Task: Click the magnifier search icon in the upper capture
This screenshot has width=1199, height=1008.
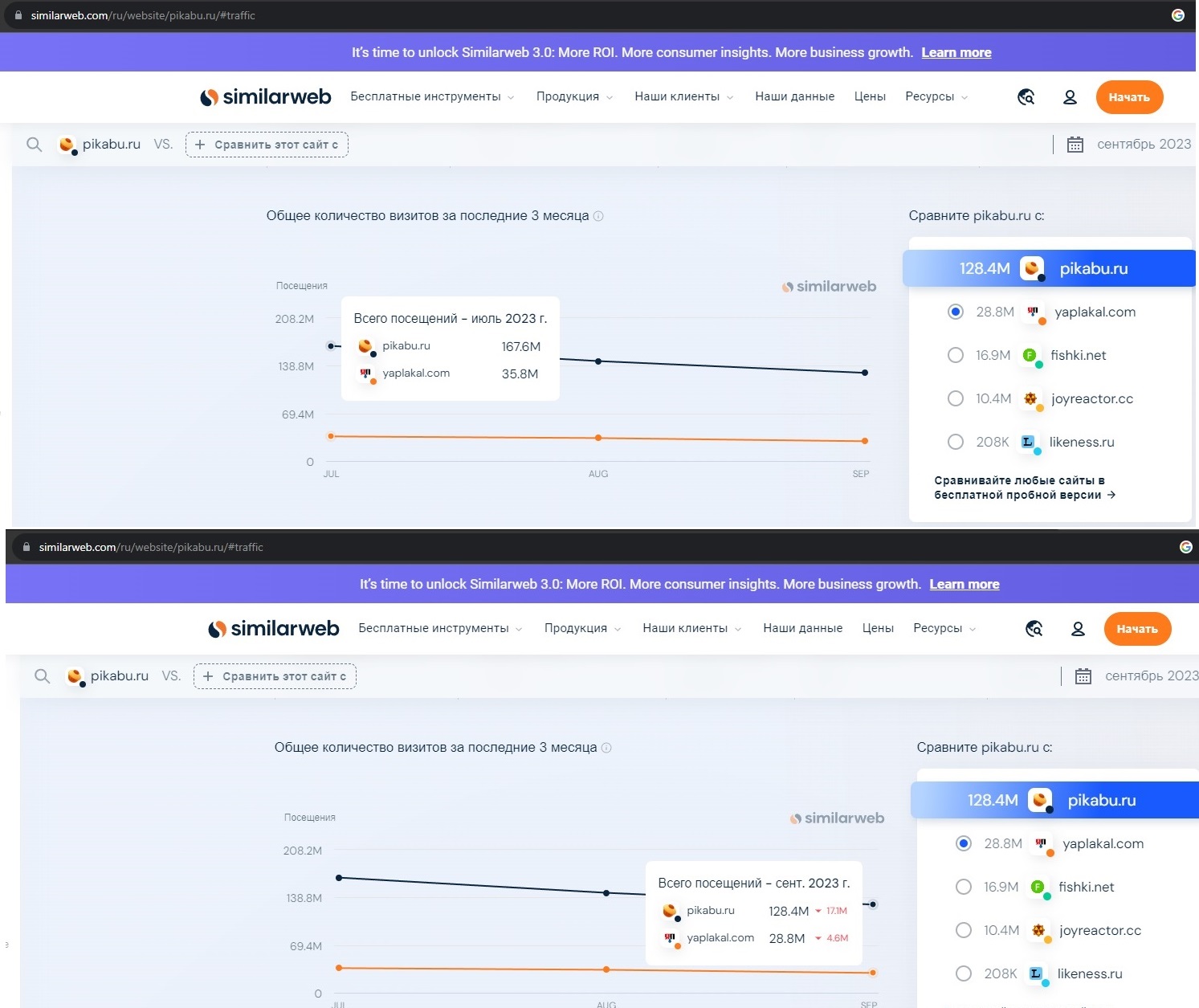Action: (34, 145)
